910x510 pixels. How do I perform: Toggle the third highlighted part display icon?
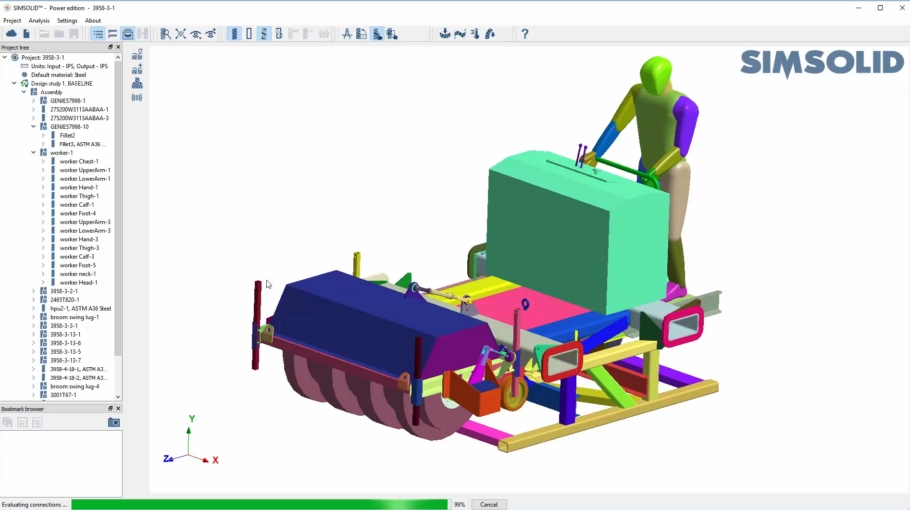[263, 34]
